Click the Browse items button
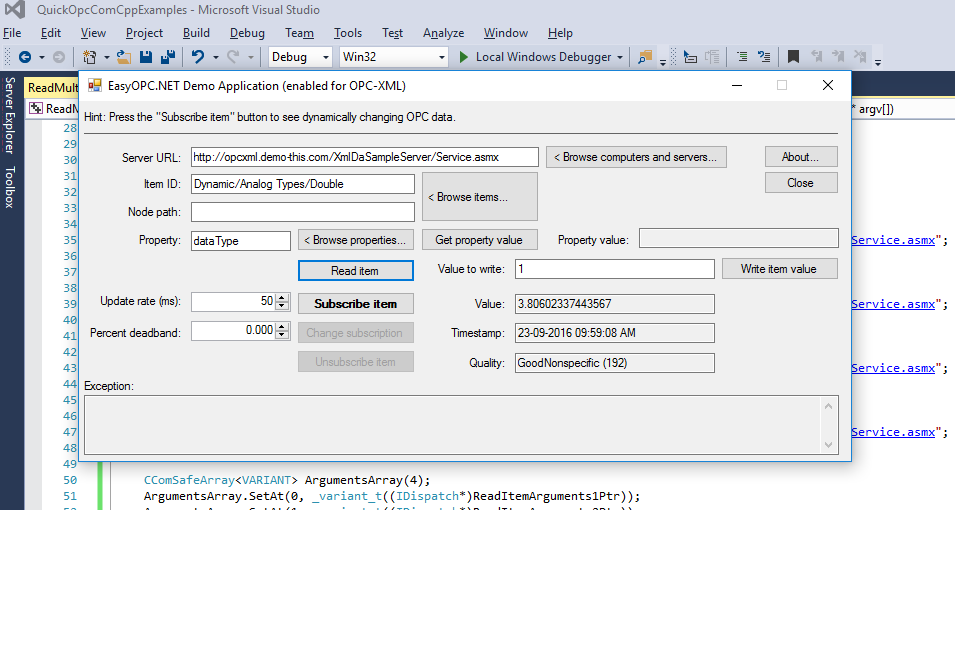This screenshot has height=664, width=955. (480, 197)
